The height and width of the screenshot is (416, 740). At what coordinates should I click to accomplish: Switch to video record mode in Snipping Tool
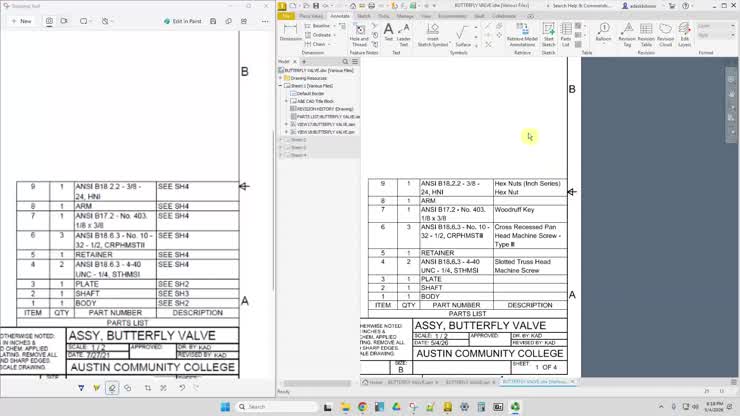(x=64, y=21)
